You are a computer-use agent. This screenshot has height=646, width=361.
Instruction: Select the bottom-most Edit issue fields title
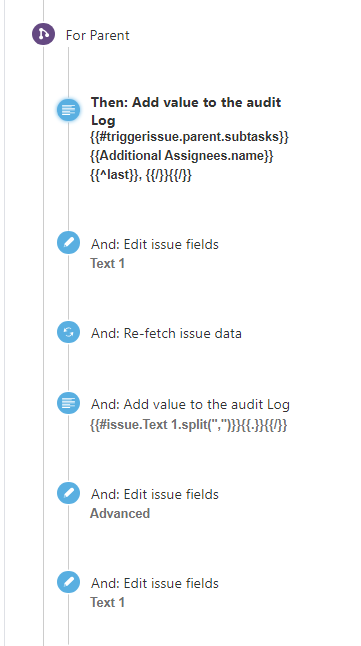(155, 583)
